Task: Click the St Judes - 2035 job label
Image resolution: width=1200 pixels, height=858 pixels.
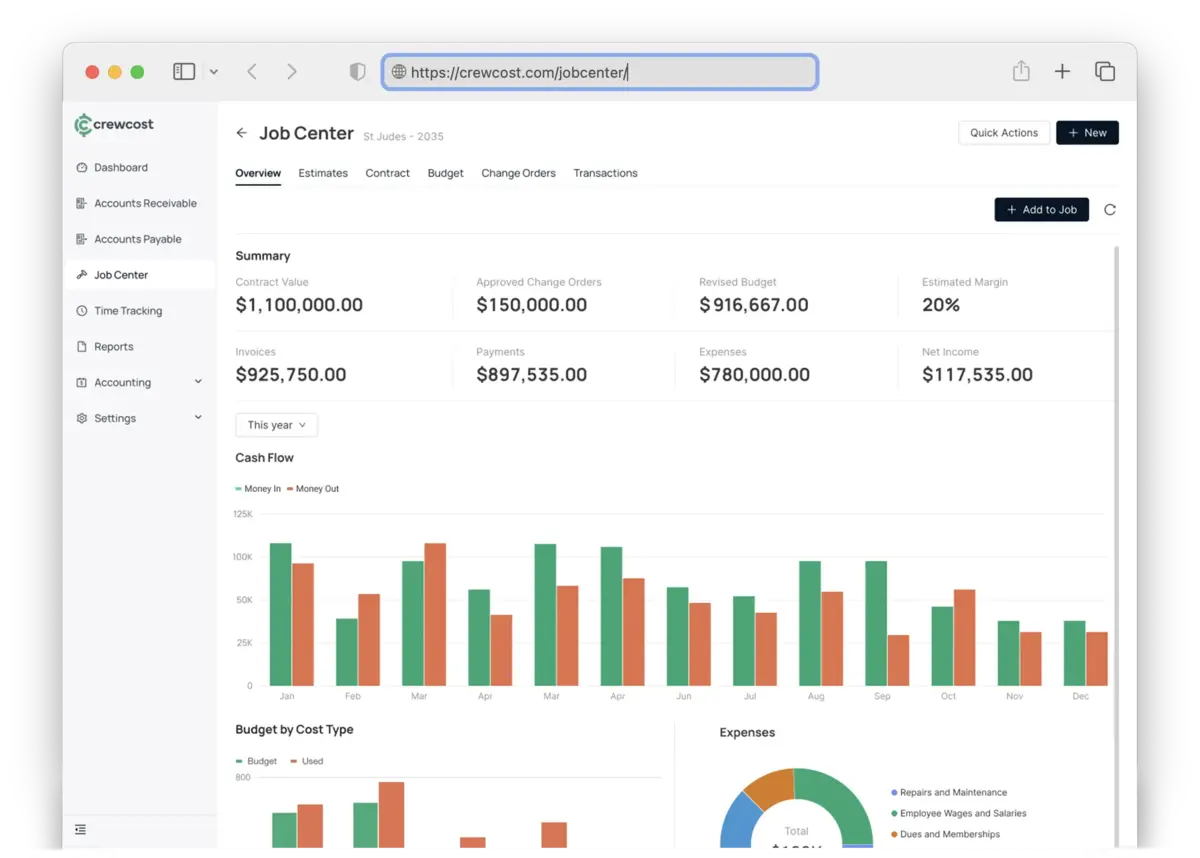Action: pos(403,136)
